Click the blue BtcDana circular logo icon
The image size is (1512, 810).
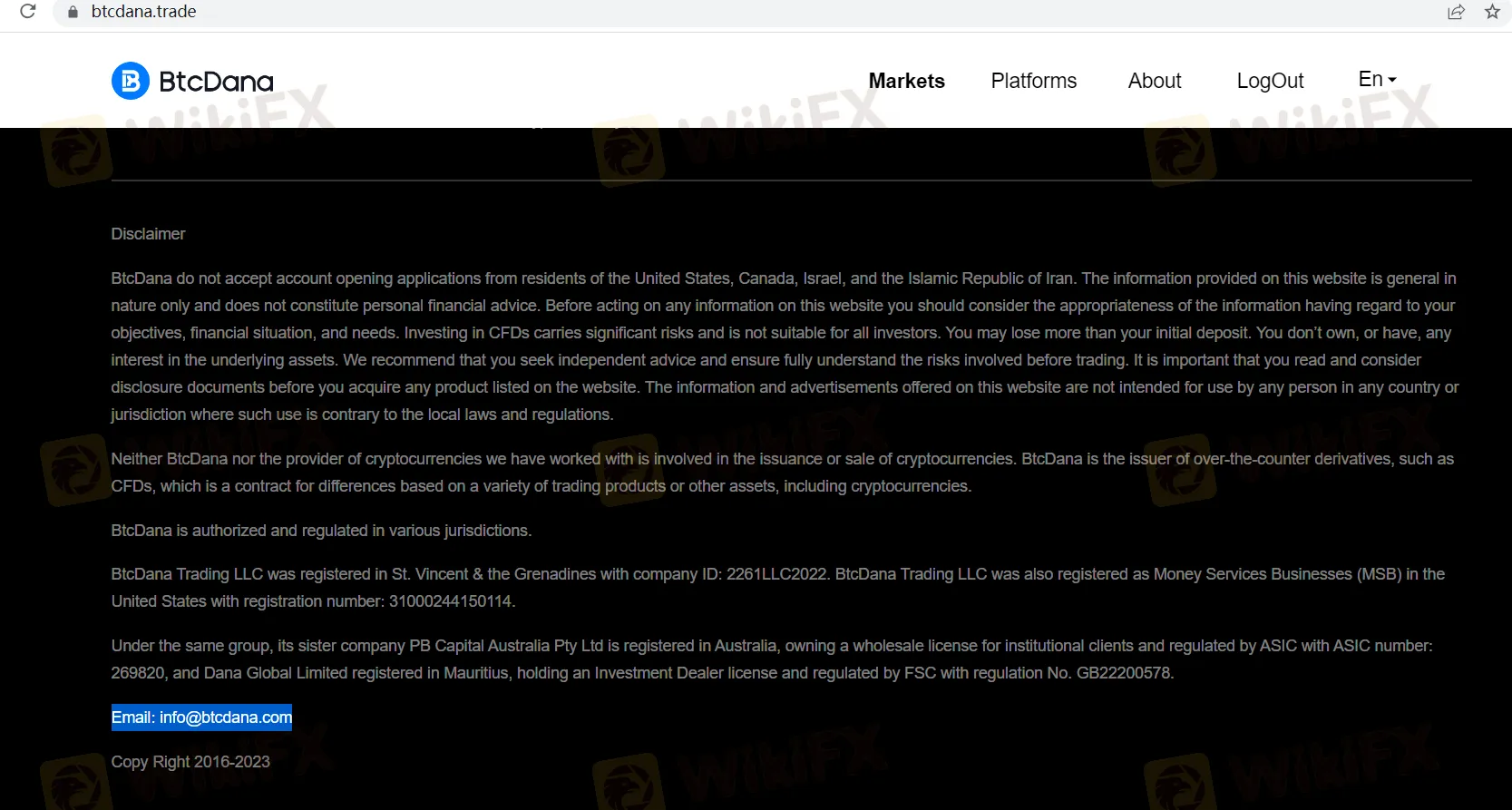131,81
